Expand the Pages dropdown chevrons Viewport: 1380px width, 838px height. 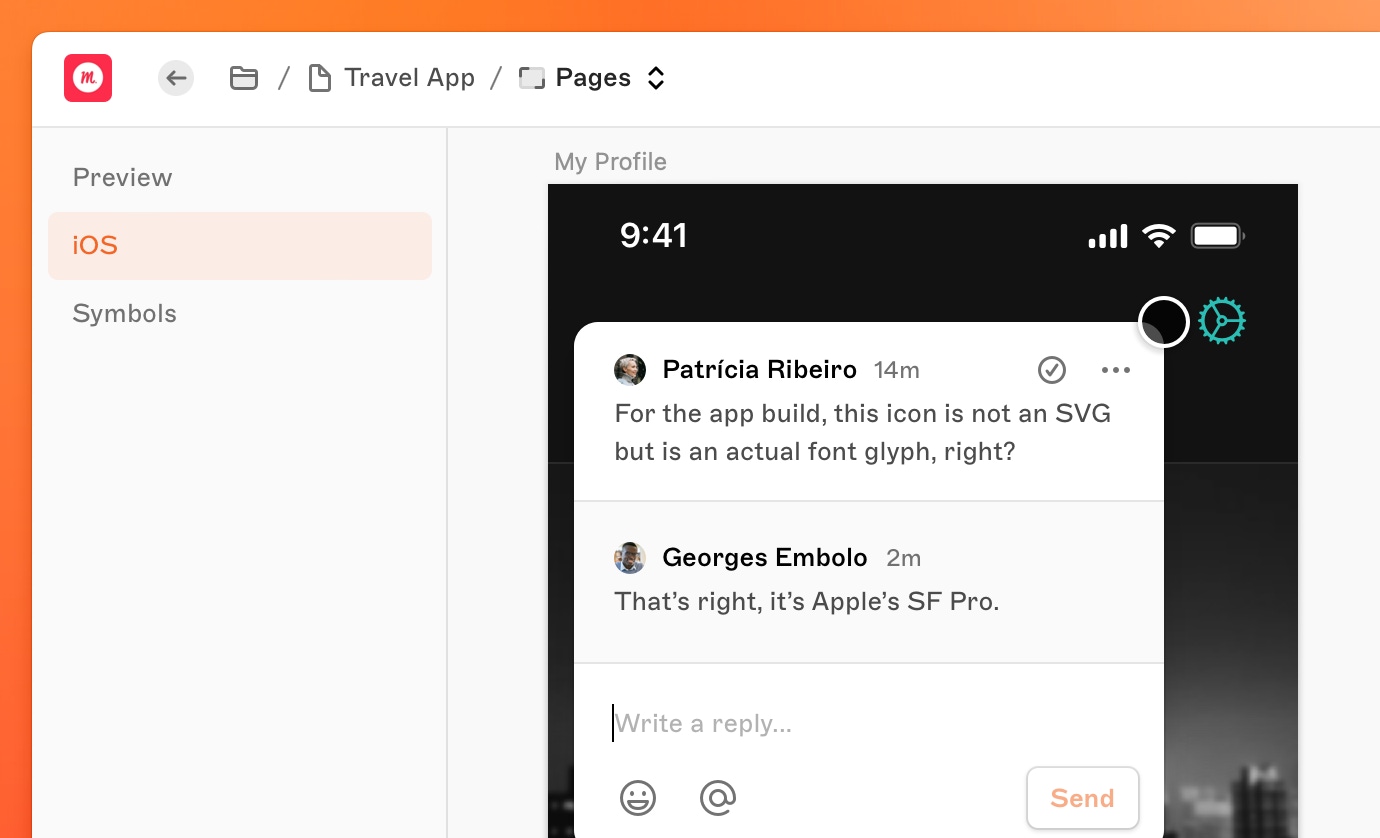(x=656, y=78)
